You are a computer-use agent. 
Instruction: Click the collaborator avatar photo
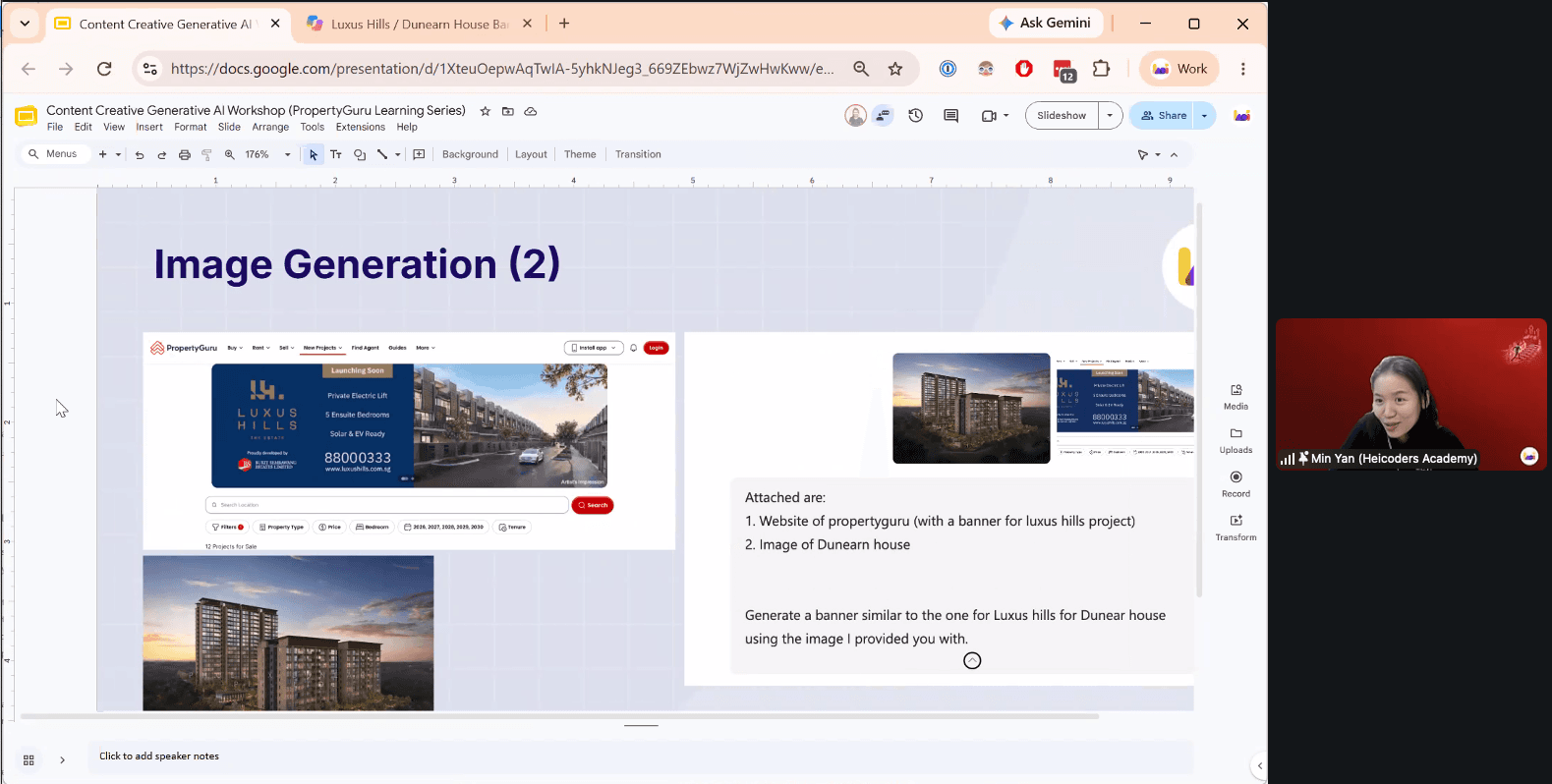[856, 115]
